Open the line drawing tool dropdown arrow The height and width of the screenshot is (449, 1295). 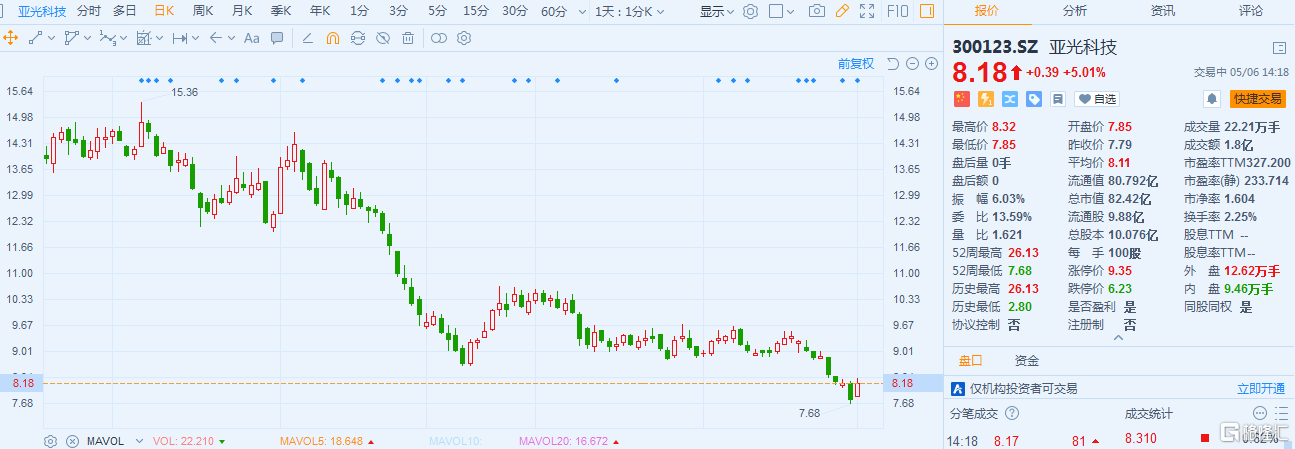click(51, 38)
